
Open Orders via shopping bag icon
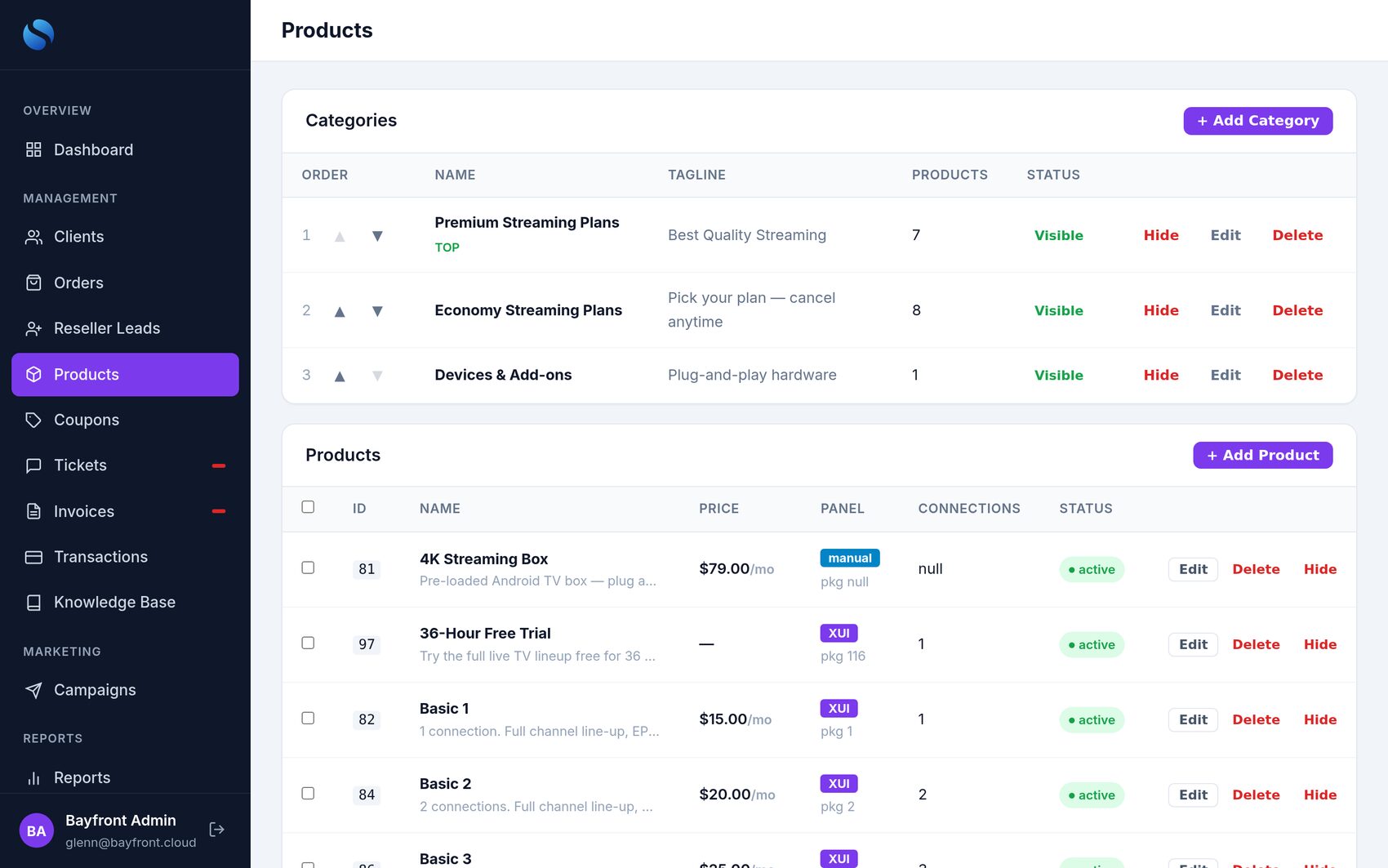click(33, 283)
